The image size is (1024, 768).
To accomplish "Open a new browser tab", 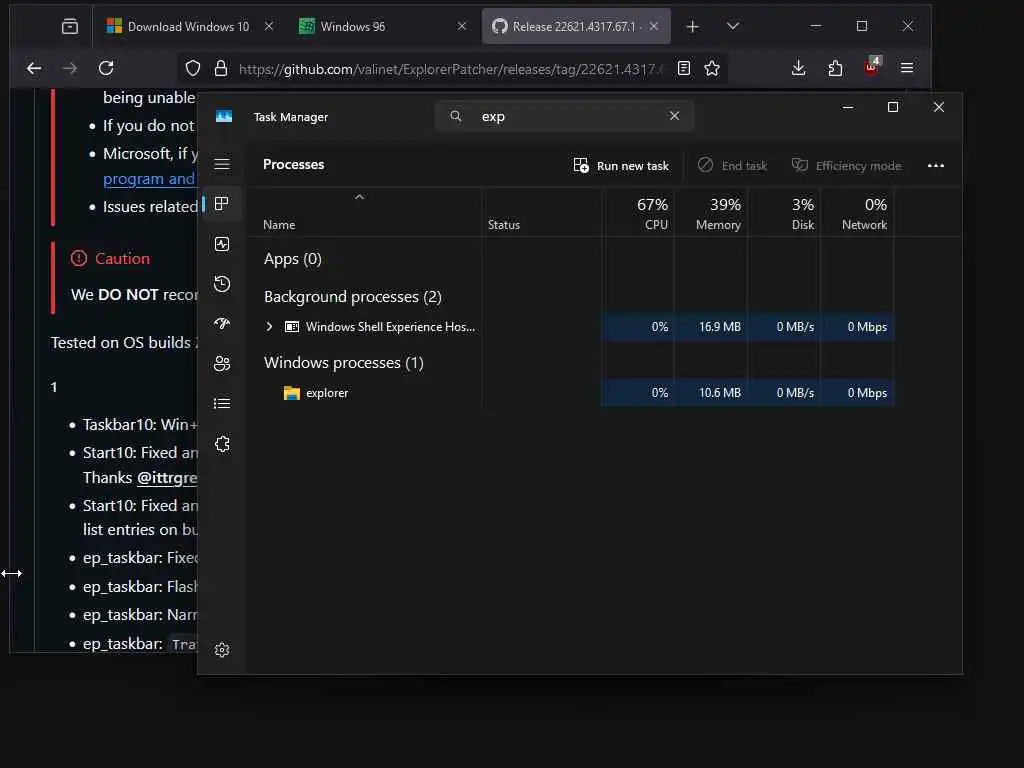I will click(693, 27).
